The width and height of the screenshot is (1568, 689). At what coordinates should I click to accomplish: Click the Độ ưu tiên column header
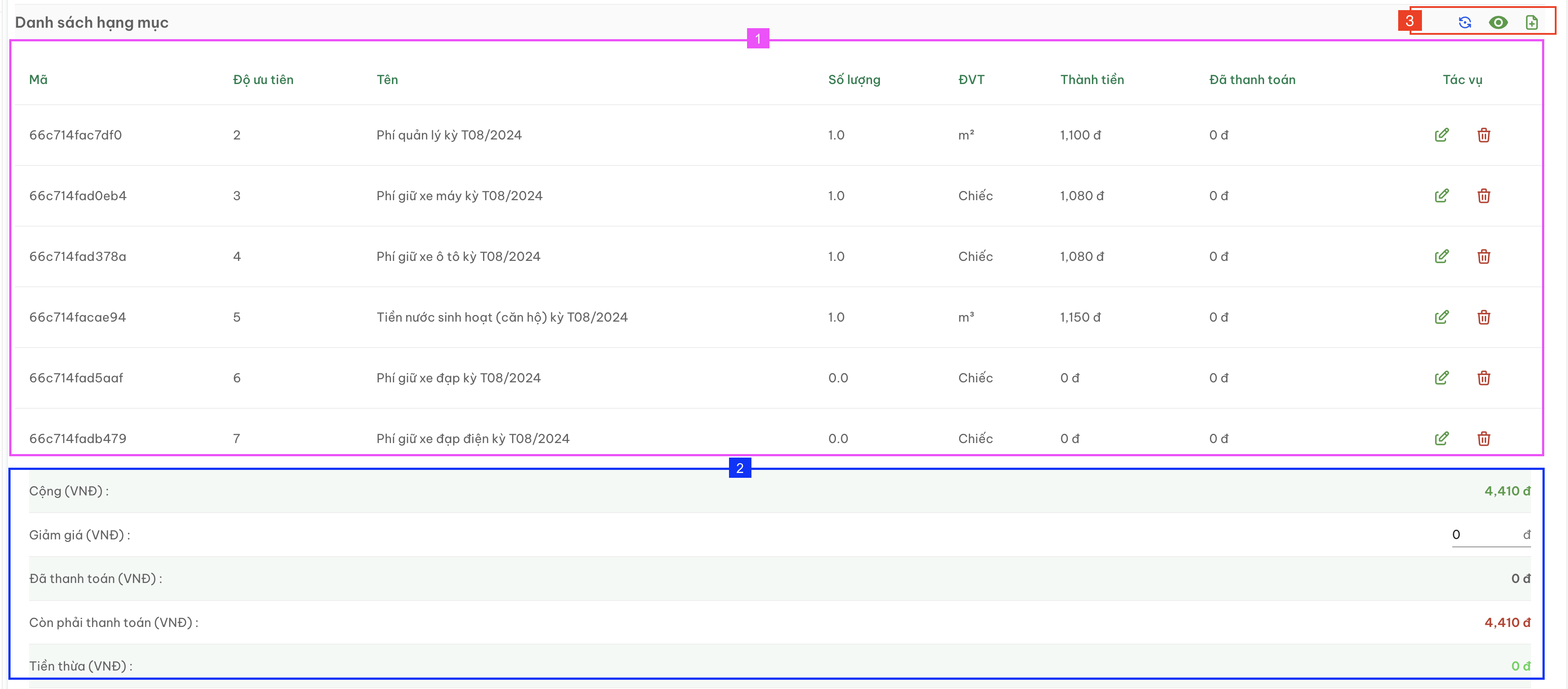coord(263,80)
